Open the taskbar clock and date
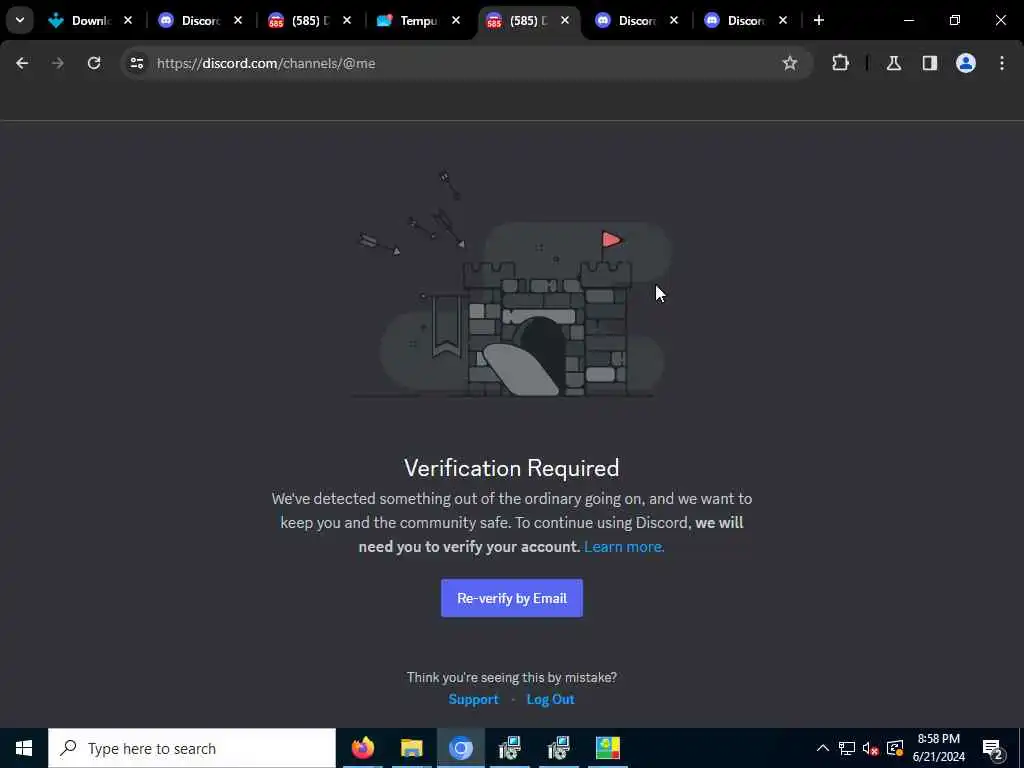Screen dimensions: 1024x768 tap(938, 748)
